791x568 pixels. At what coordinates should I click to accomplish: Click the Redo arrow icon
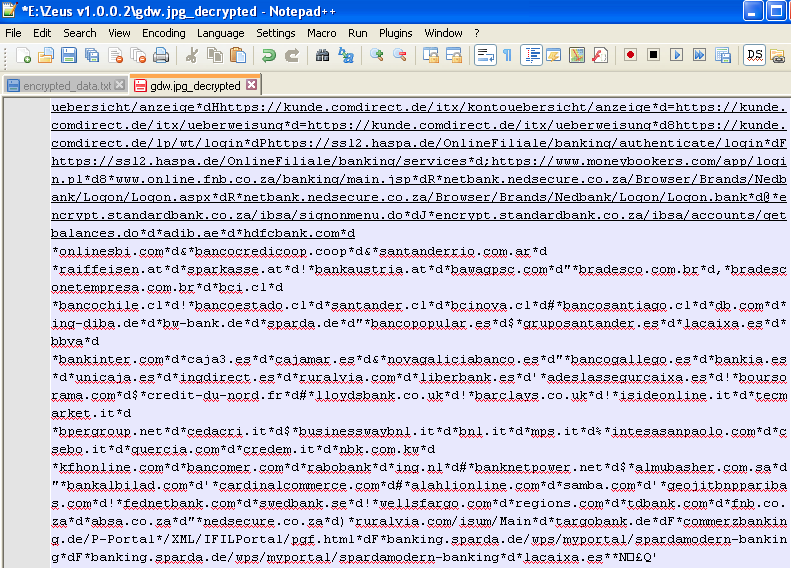pos(292,55)
